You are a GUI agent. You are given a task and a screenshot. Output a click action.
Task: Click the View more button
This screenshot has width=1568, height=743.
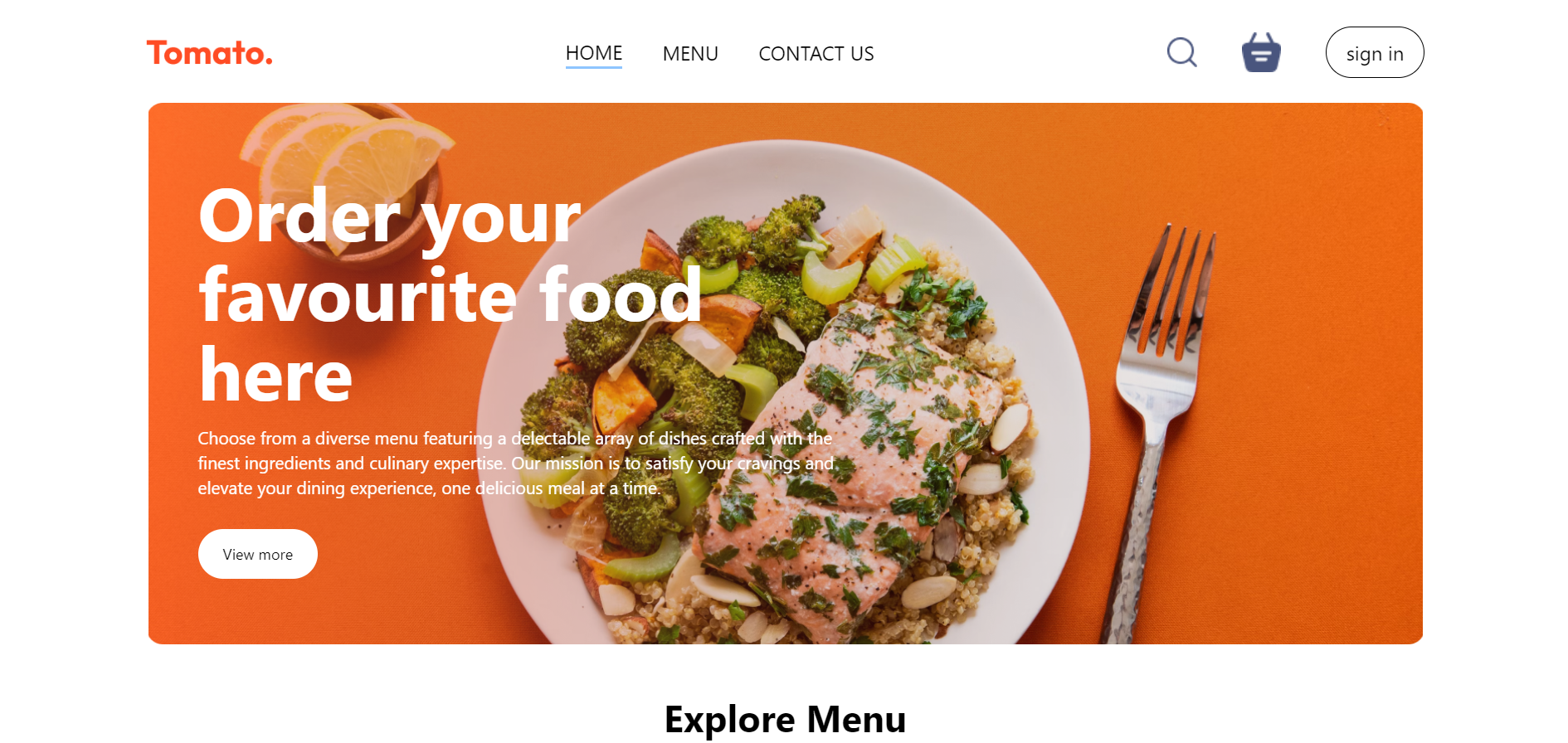[x=258, y=554]
